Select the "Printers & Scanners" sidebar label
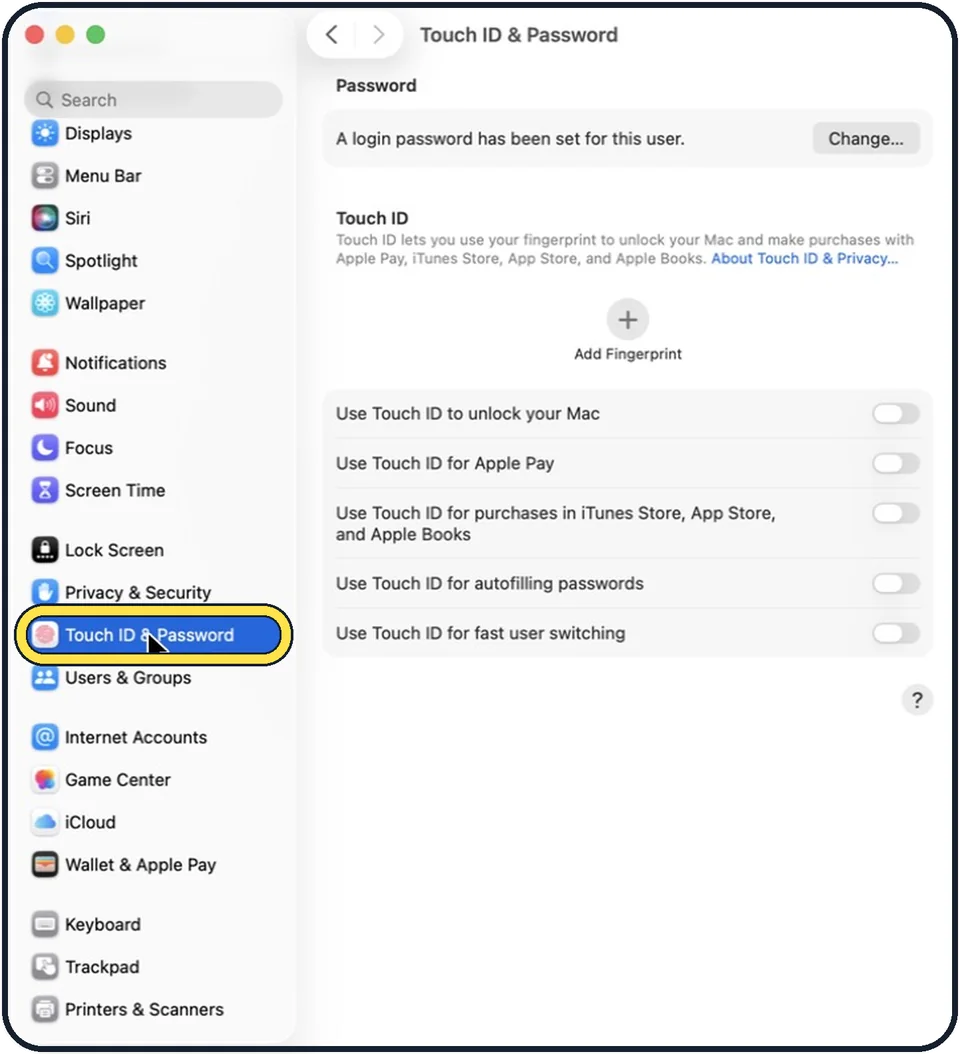The width and height of the screenshot is (960, 1054). (x=145, y=1010)
